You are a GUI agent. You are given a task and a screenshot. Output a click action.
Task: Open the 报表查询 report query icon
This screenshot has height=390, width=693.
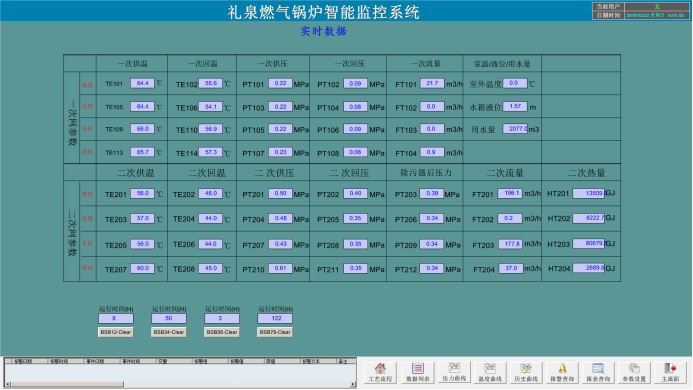tap(598, 372)
